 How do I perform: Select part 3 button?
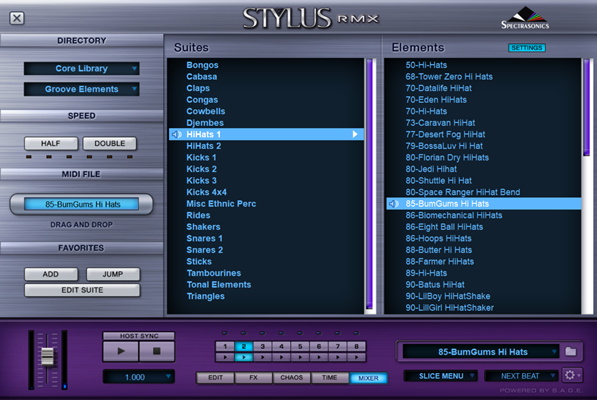point(262,346)
